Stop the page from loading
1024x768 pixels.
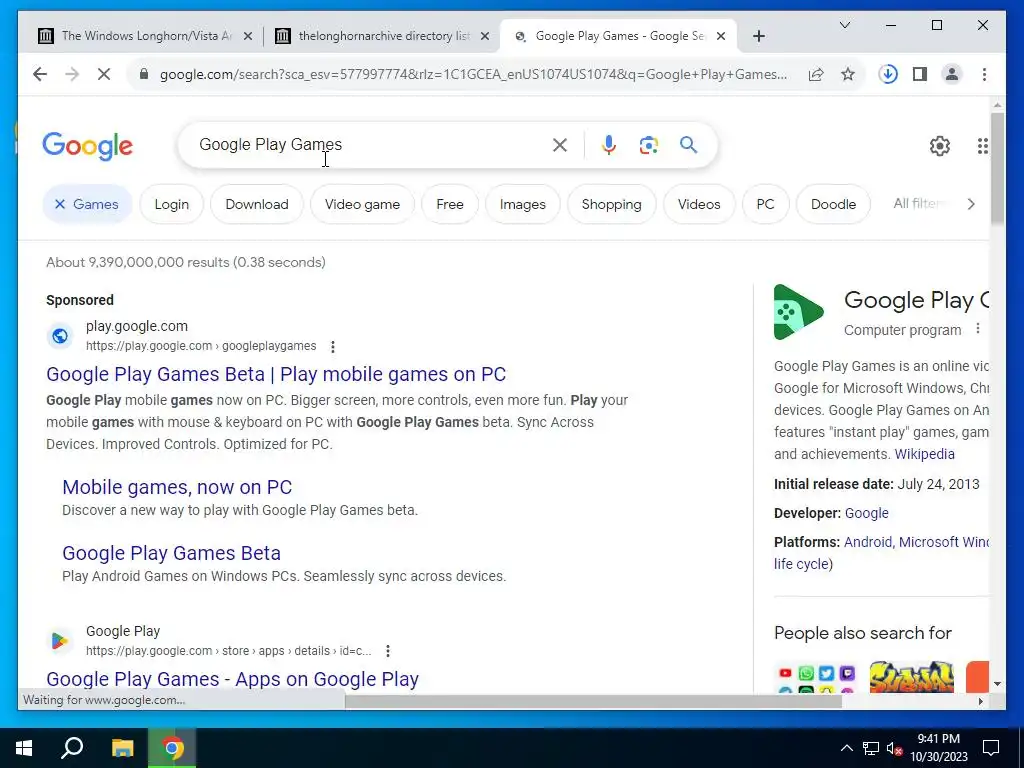point(104,74)
